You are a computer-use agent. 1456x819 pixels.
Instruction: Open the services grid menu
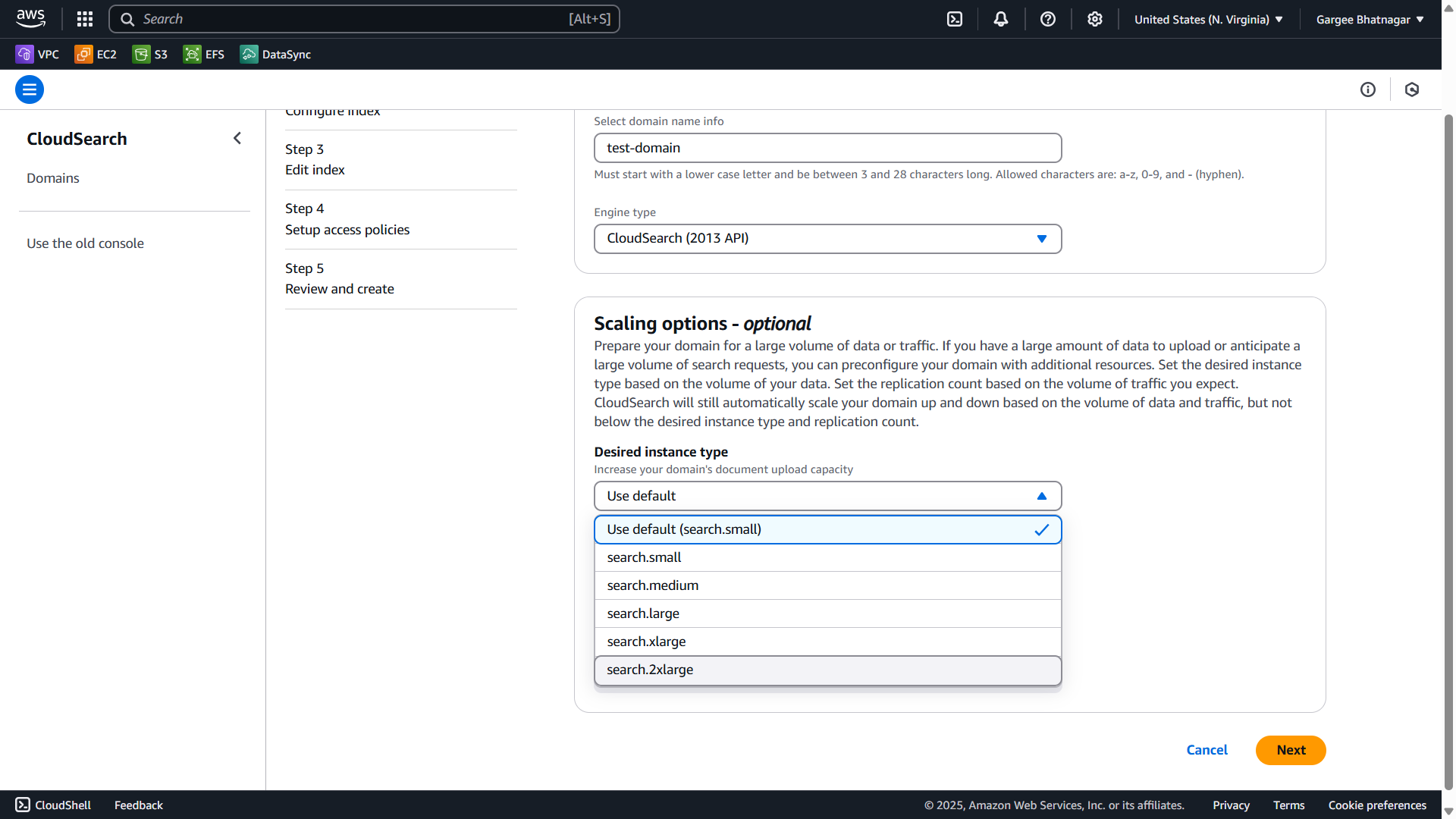click(85, 19)
